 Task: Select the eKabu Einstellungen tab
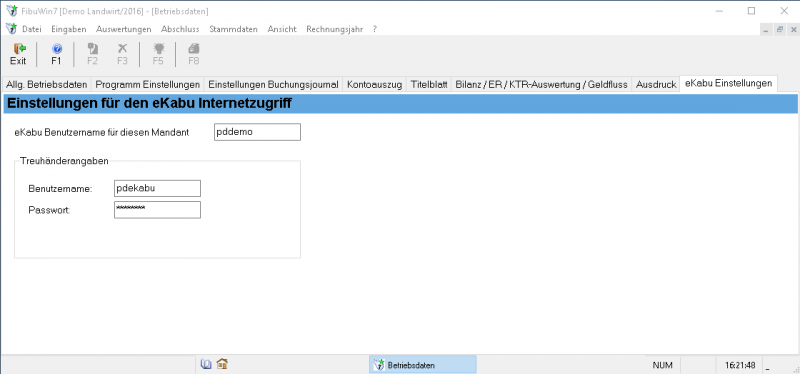point(729,84)
